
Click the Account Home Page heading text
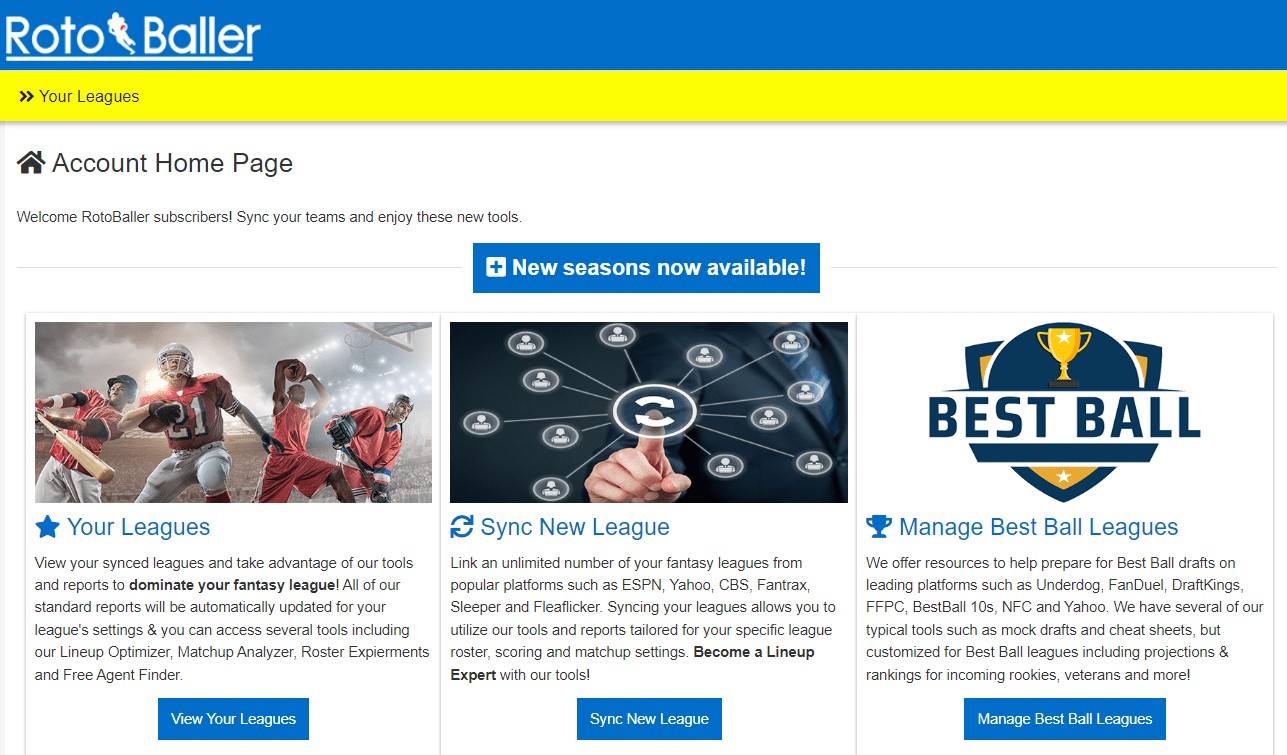point(172,163)
